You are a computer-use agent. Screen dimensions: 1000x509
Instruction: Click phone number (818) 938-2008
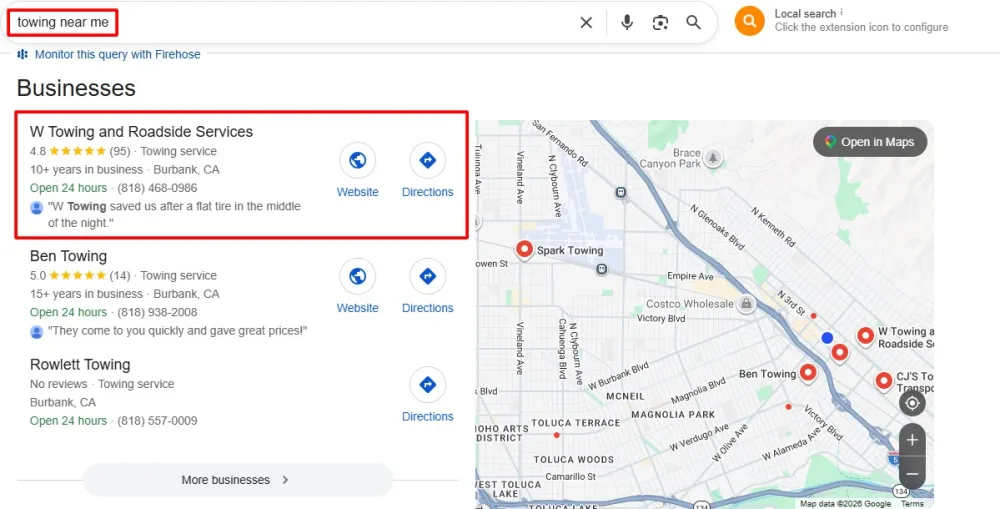point(157,312)
